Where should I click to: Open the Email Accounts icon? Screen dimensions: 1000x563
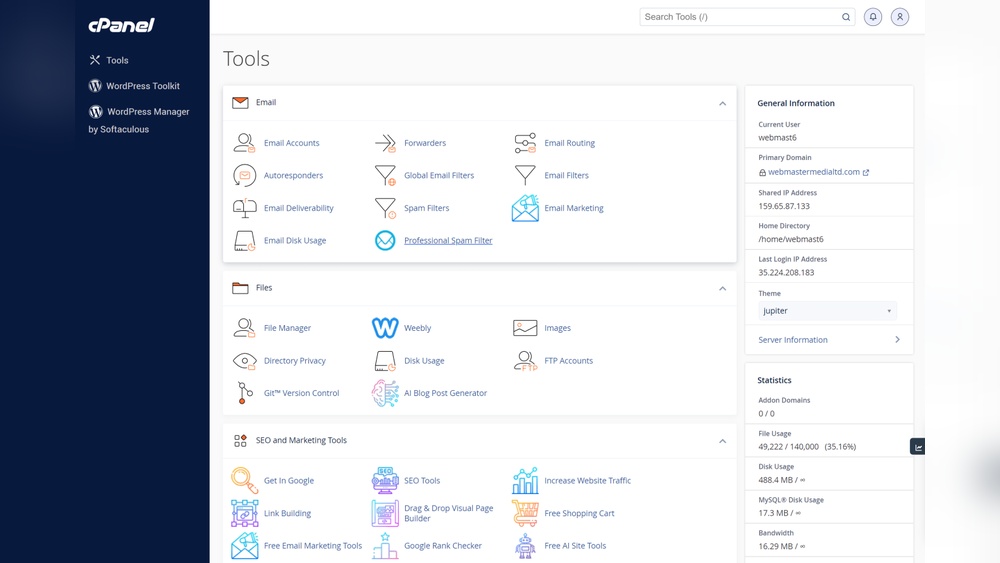pyautogui.click(x=244, y=143)
